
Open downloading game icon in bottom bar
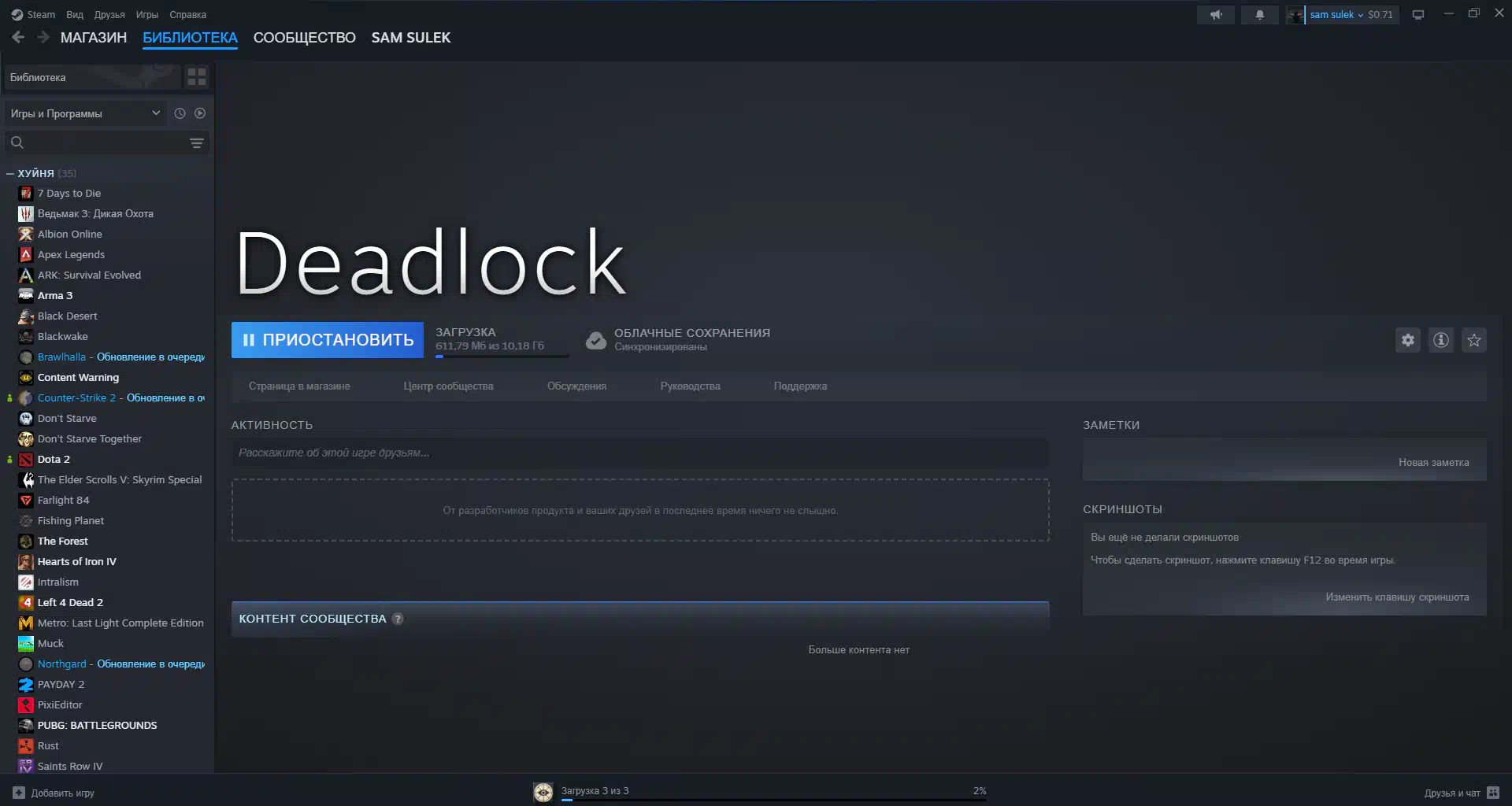coord(543,792)
